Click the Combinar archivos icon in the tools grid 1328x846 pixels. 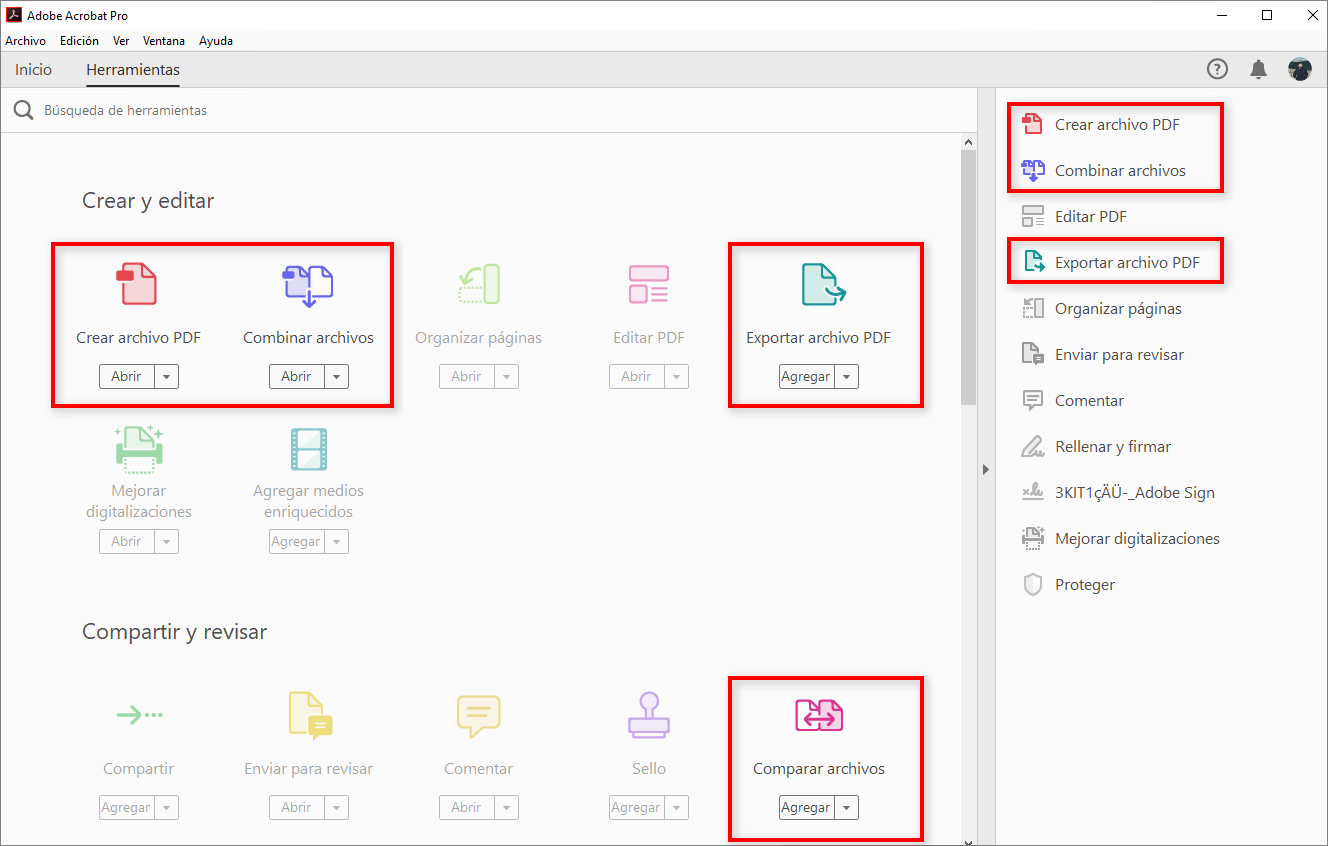point(308,285)
